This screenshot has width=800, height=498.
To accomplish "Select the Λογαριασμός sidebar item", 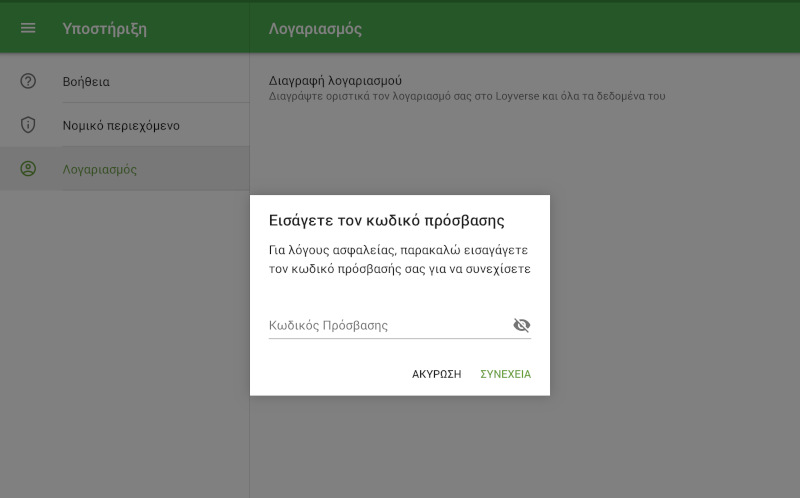I will 100,169.
